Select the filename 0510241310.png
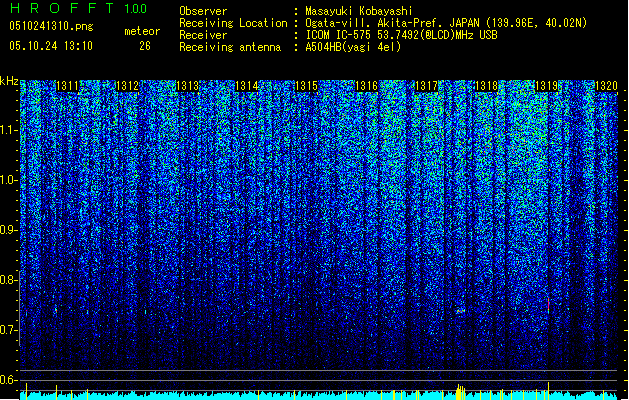Screen dimensions: 629x400 tap(51, 27)
